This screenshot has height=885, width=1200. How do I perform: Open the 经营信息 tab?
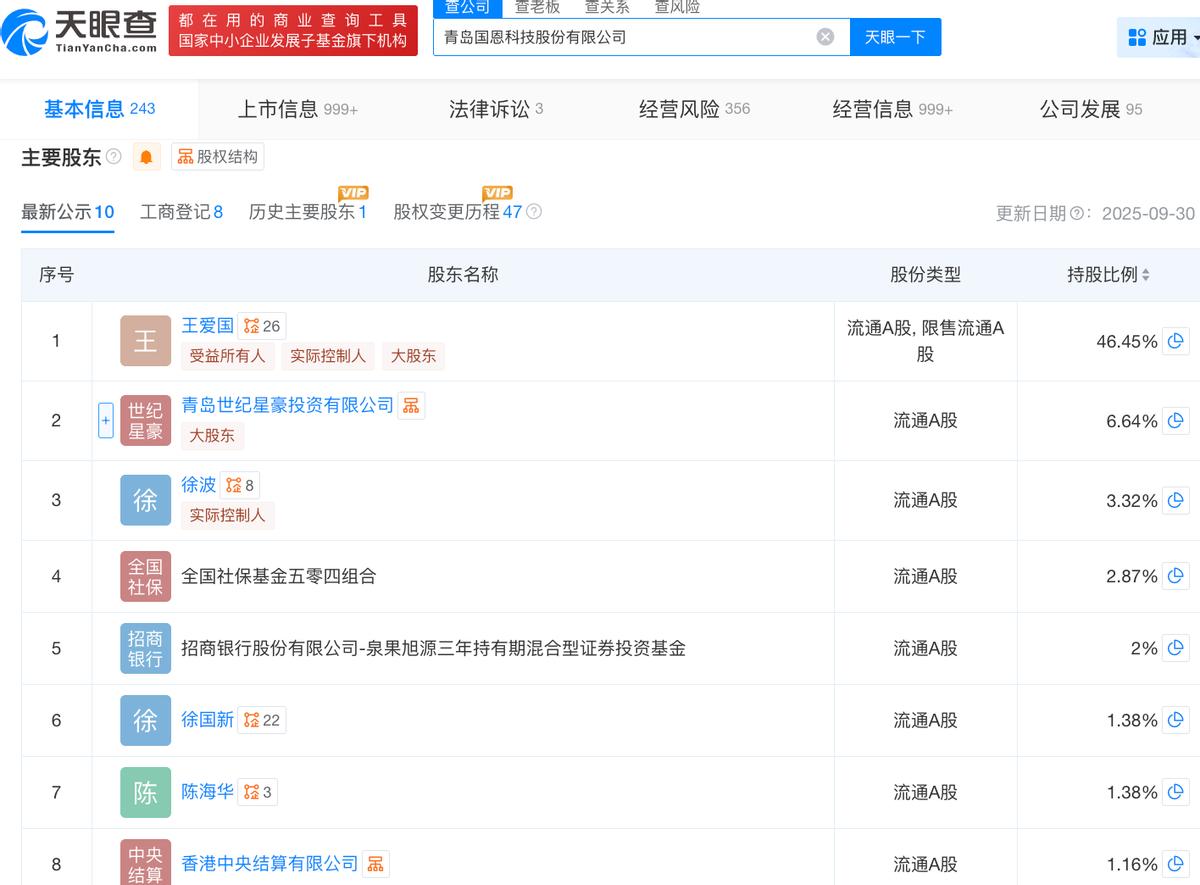[x=892, y=109]
